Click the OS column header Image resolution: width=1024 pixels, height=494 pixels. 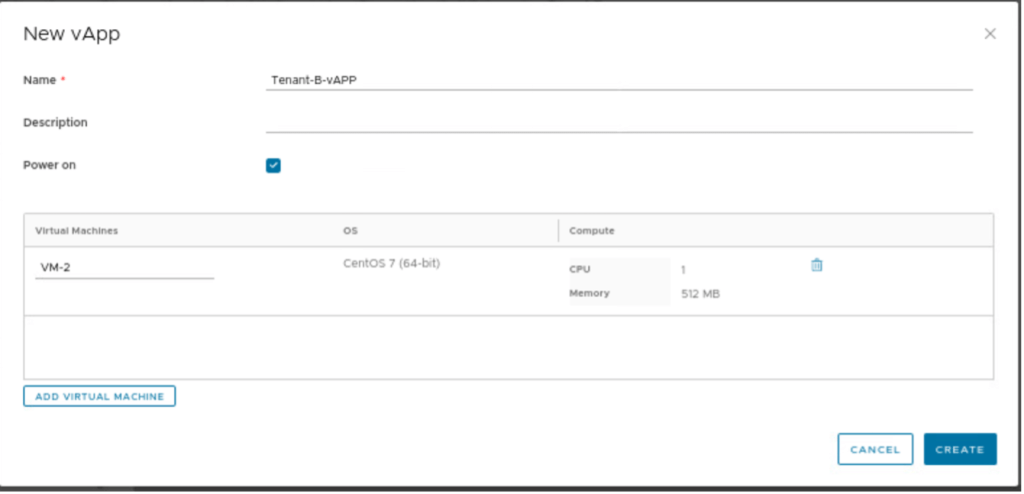tap(350, 231)
